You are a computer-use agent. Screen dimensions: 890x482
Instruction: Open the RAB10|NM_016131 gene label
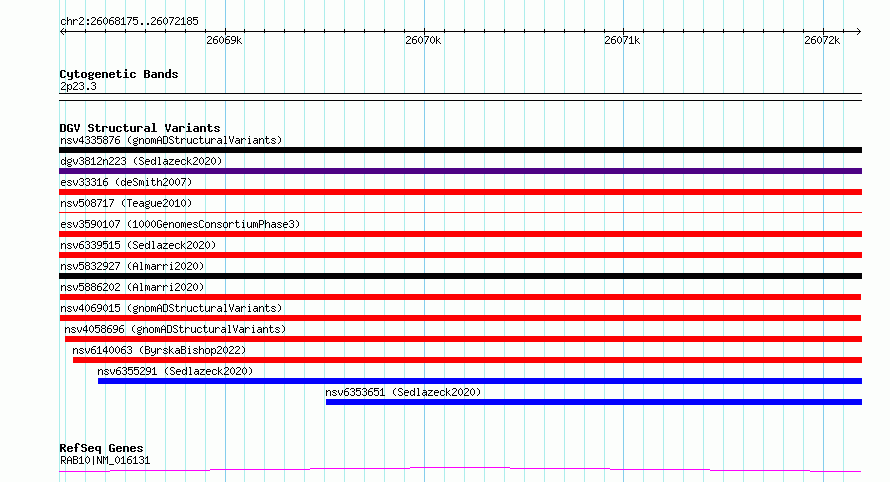tap(105, 460)
